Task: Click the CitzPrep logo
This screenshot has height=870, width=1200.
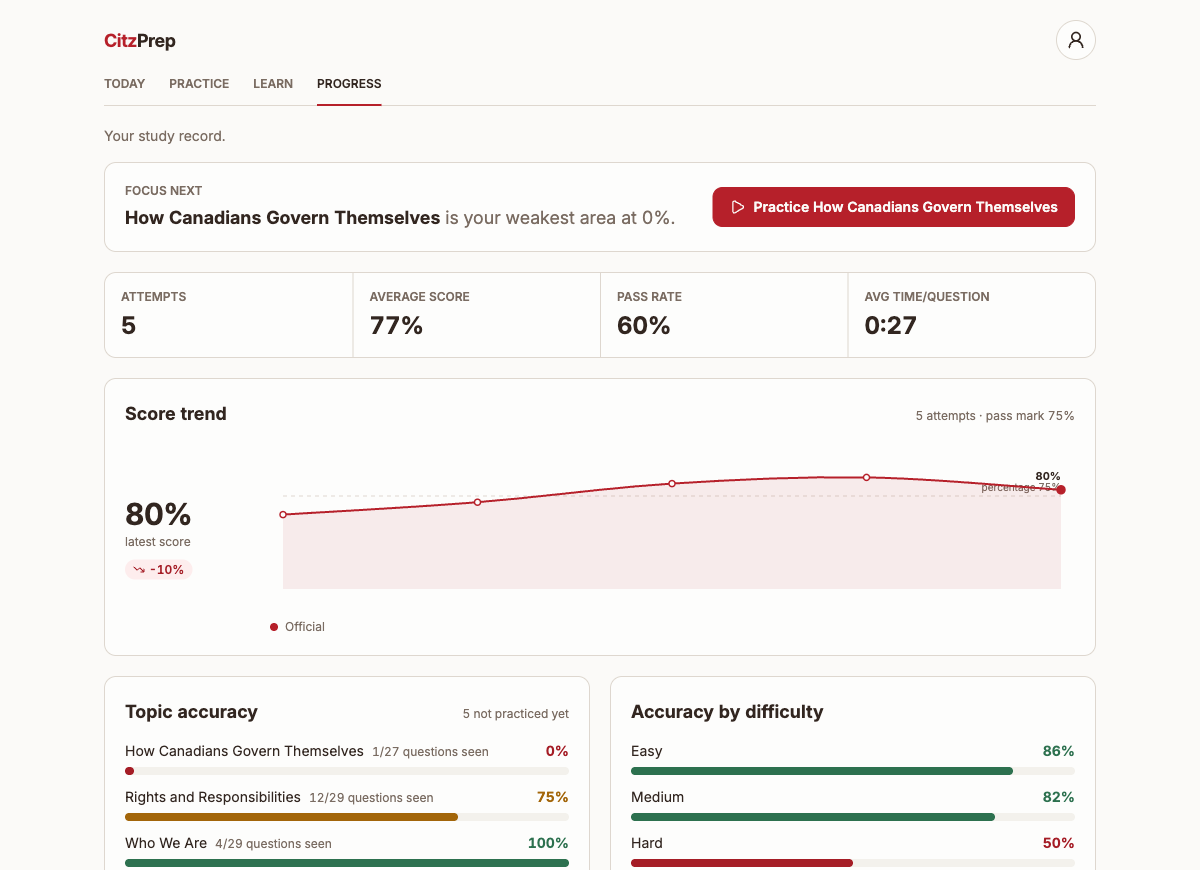Action: 140,41
